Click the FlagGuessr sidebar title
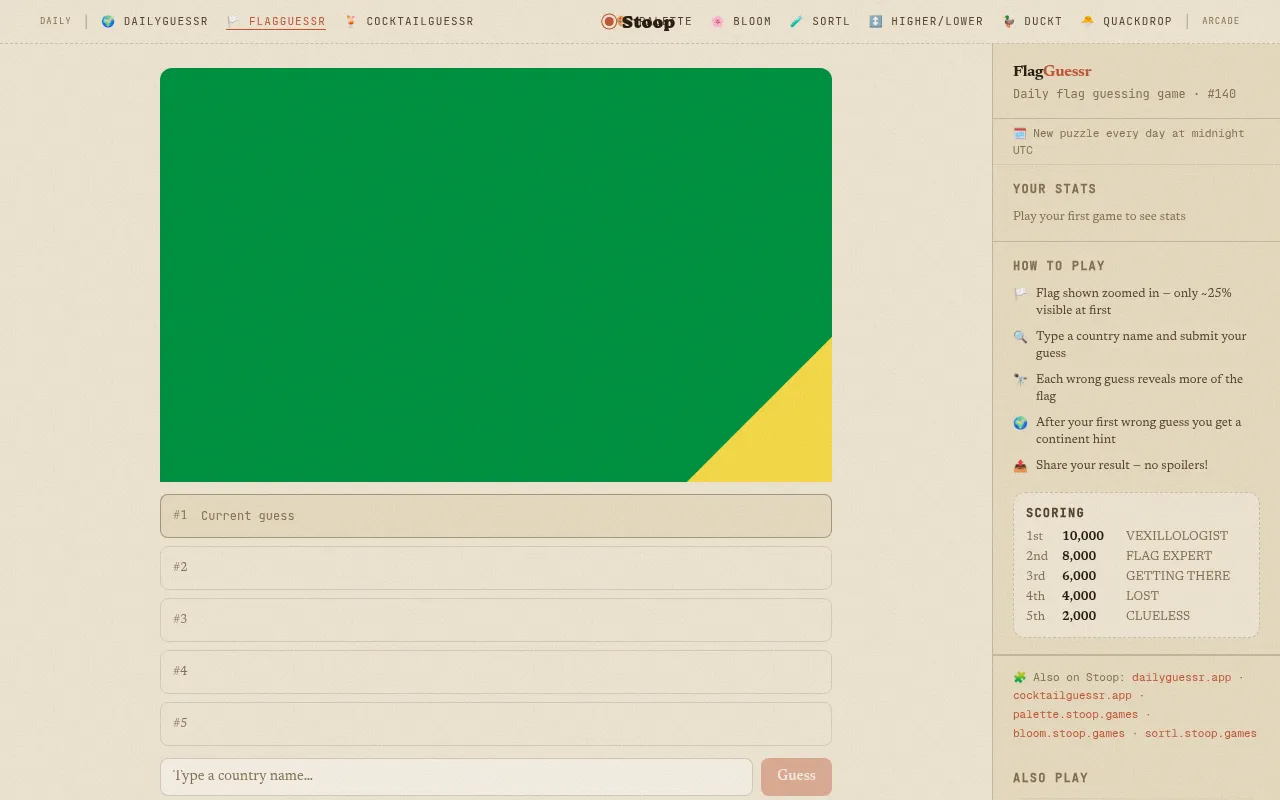Viewport: 1280px width, 800px height. click(x=1052, y=71)
